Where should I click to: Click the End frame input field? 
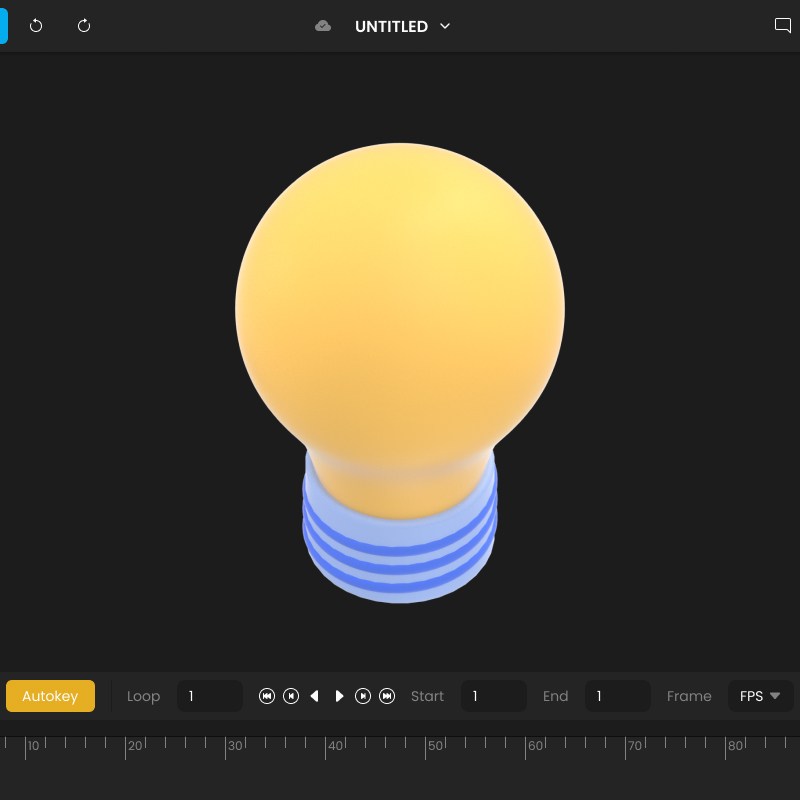point(617,696)
